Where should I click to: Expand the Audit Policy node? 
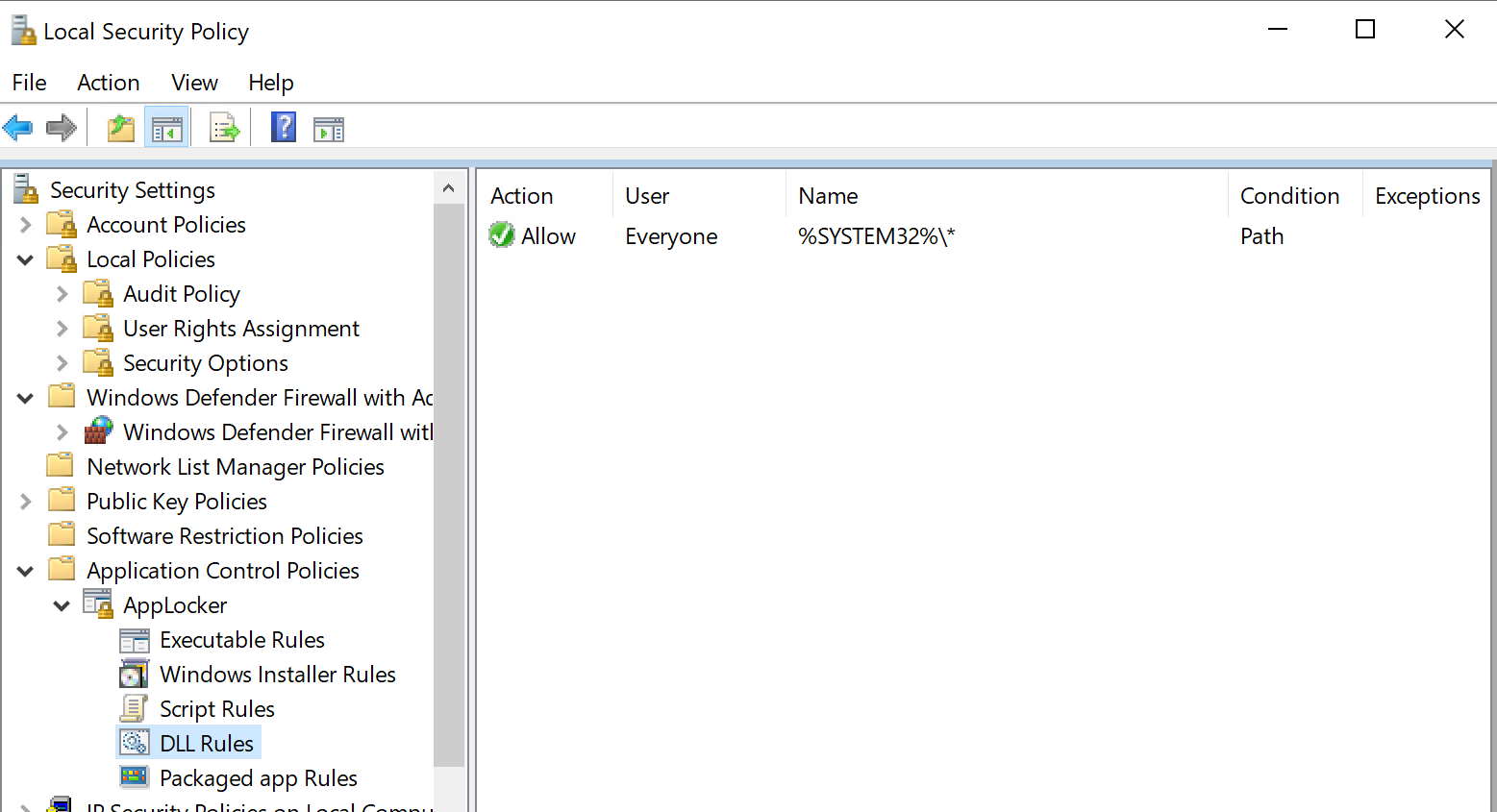pyautogui.click(x=62, y=294)
